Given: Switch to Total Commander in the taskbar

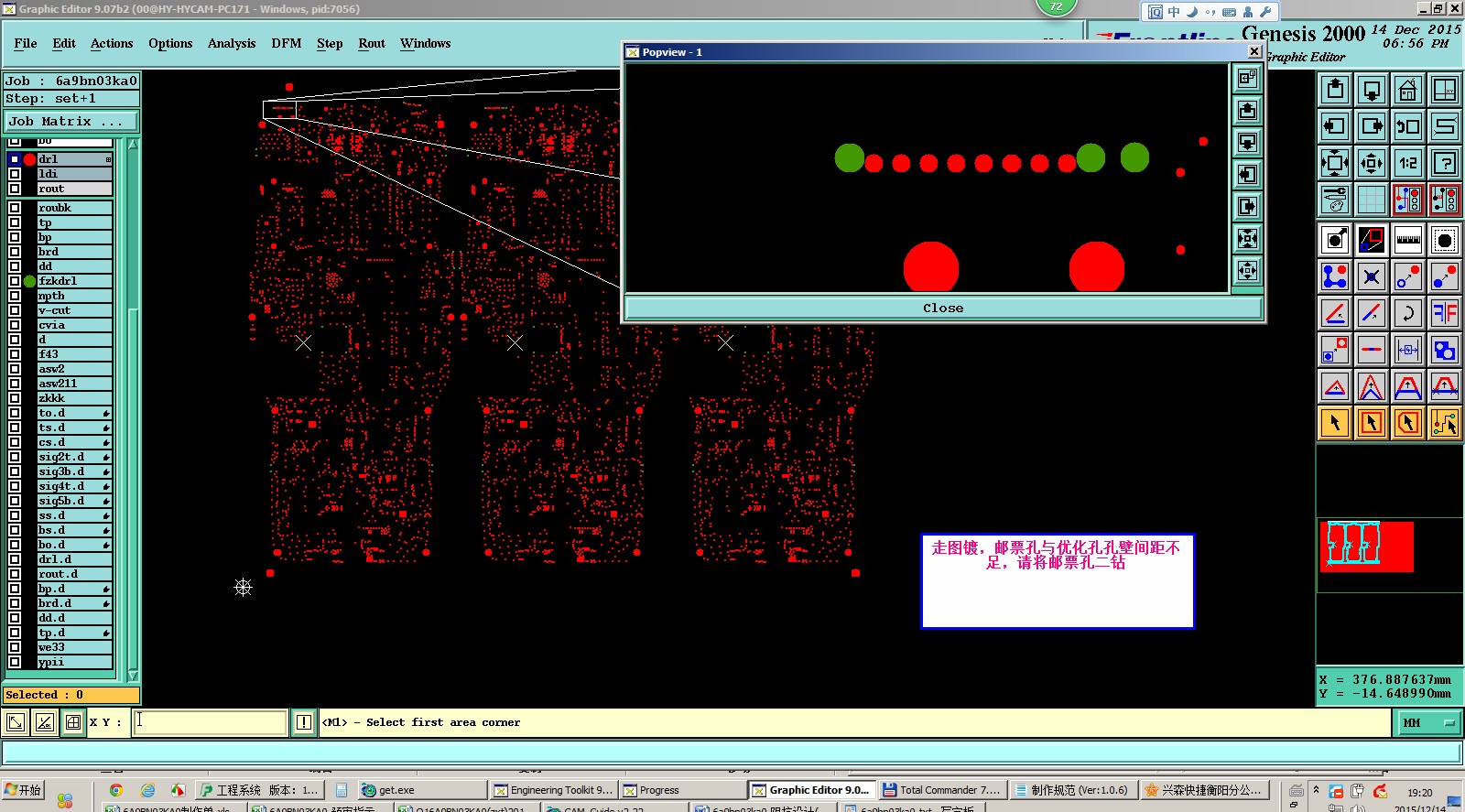Looking at the screenshot, I should (x=942, y=790).
